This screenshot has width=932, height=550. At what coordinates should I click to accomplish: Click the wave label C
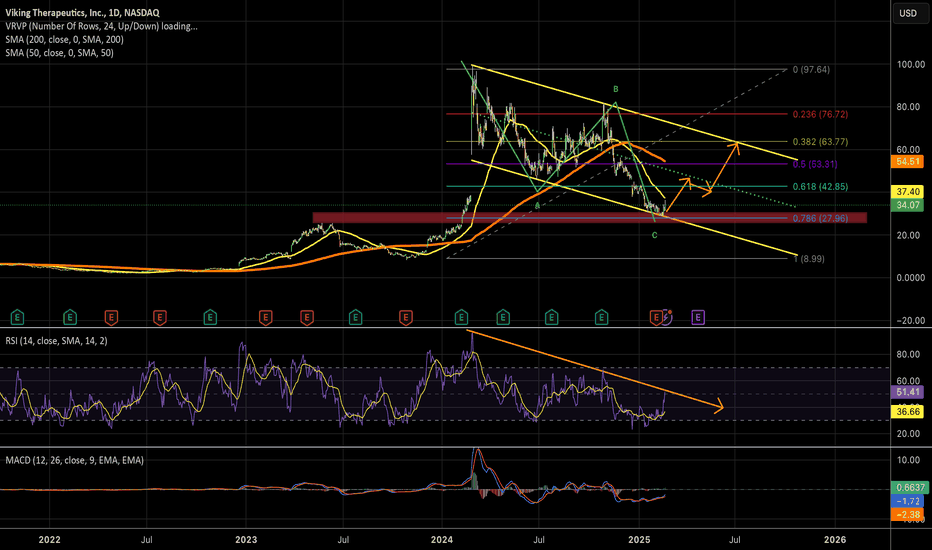[654, 235]
